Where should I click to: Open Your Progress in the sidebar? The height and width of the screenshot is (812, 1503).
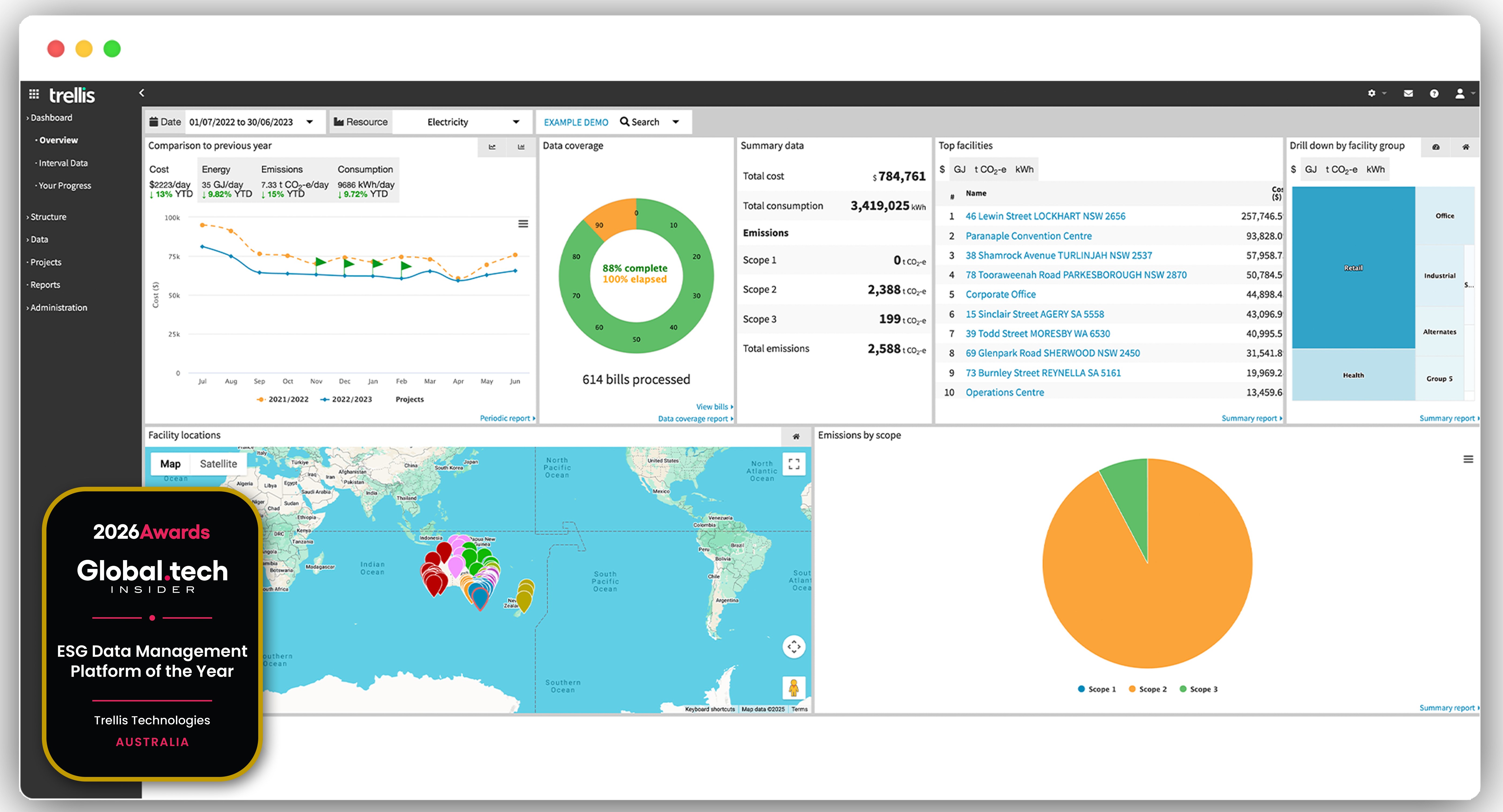pyautogui.click(x=63, y=186)
